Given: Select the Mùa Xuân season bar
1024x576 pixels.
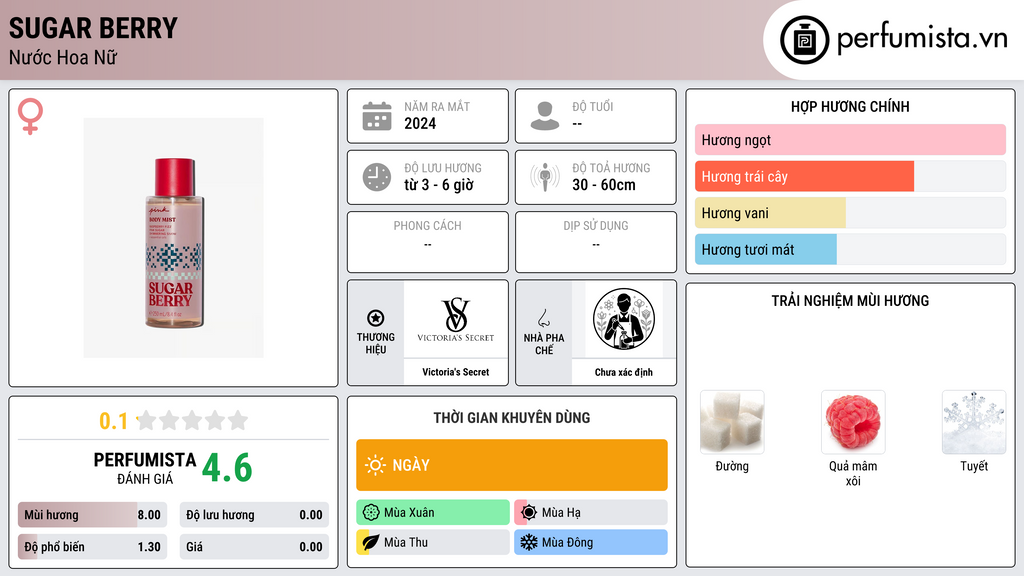Looking at the screenshot, I should [433, 513].
